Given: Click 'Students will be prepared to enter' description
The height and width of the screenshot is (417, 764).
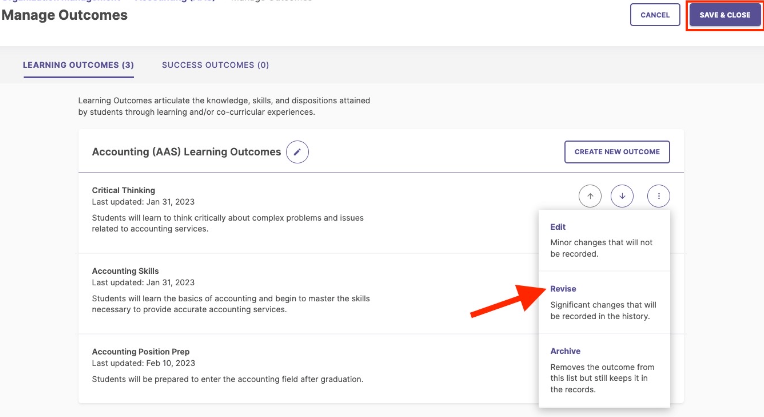Looking at the screenshot, I should (228, 379).
